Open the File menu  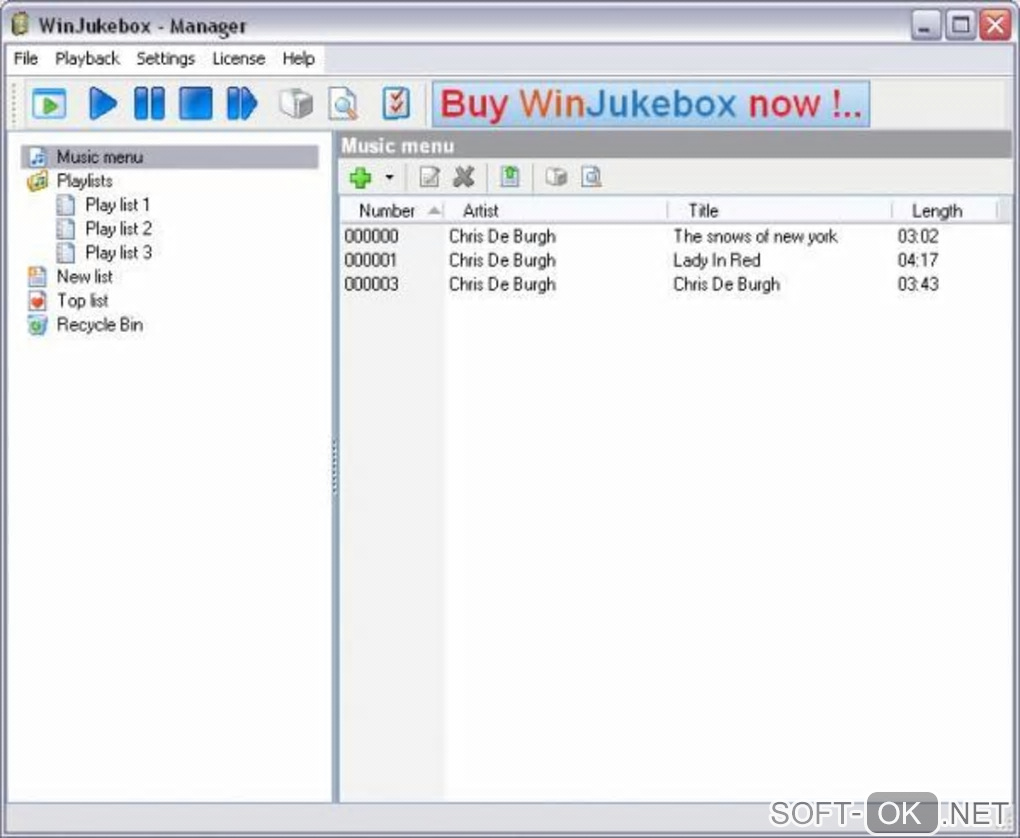coord(26,59)
